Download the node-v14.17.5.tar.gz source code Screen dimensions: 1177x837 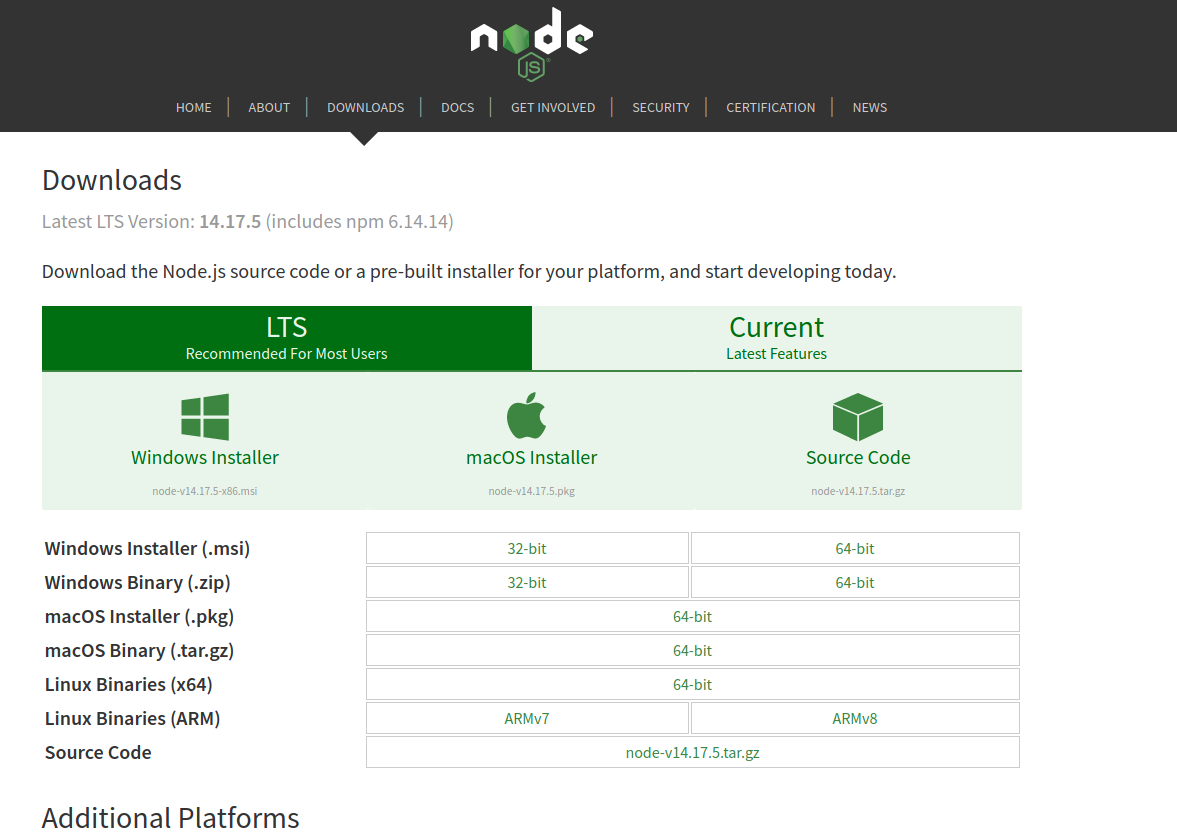pos(692,752)
